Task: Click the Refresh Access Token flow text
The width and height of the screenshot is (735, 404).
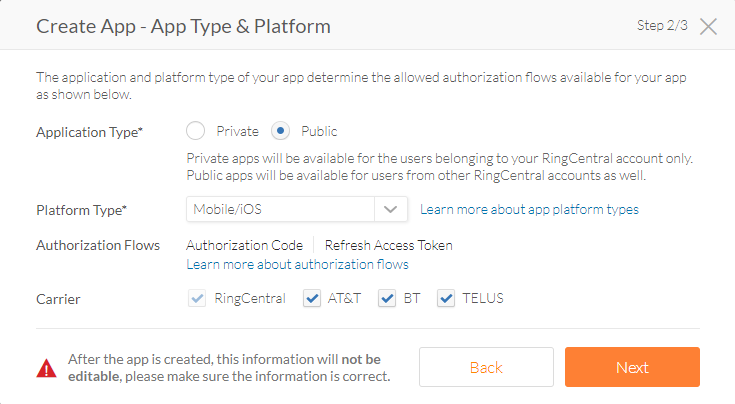Action: 388,245
